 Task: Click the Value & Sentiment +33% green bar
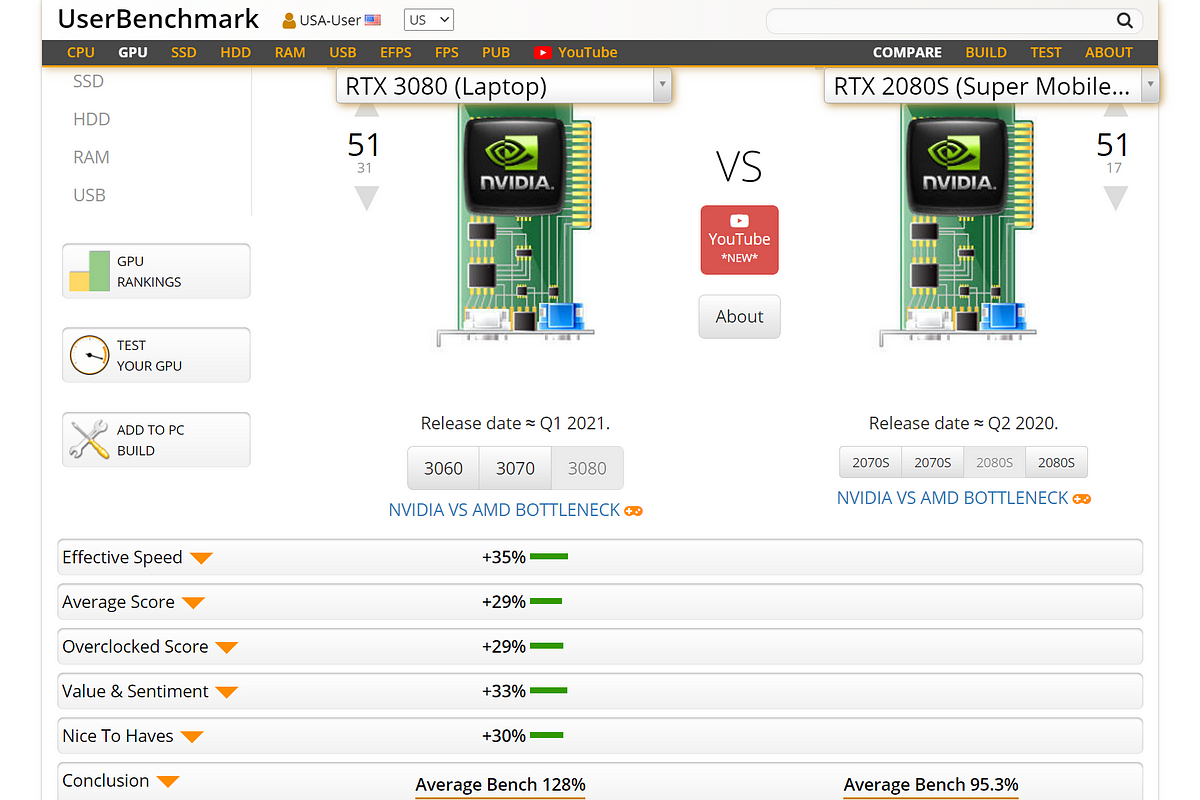click(x=548, y=691)
